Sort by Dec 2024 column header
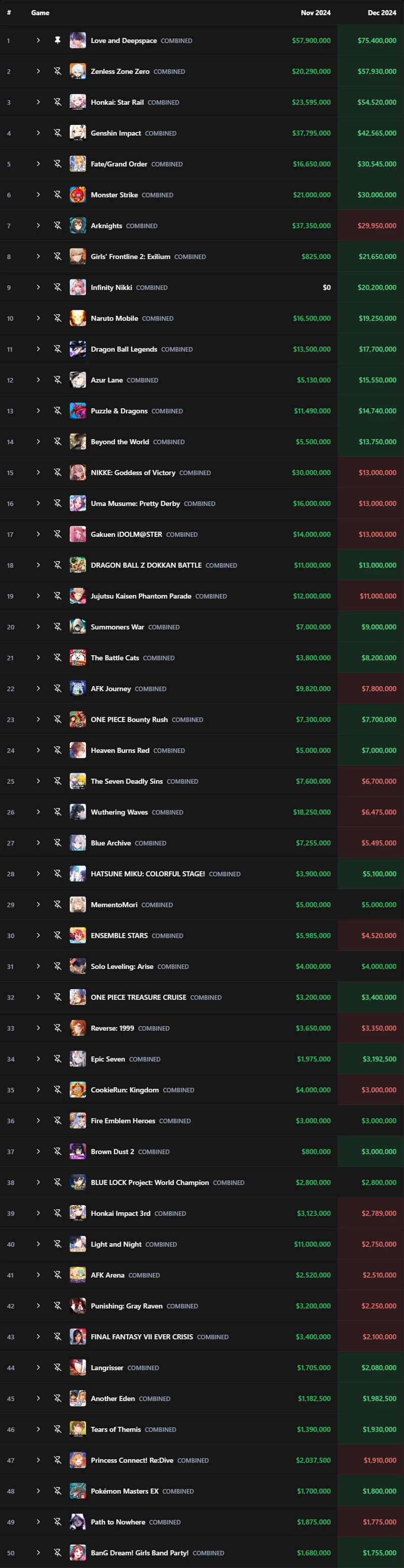The width and height of the screenshot is (404, 1568). (x=381, y=13)
